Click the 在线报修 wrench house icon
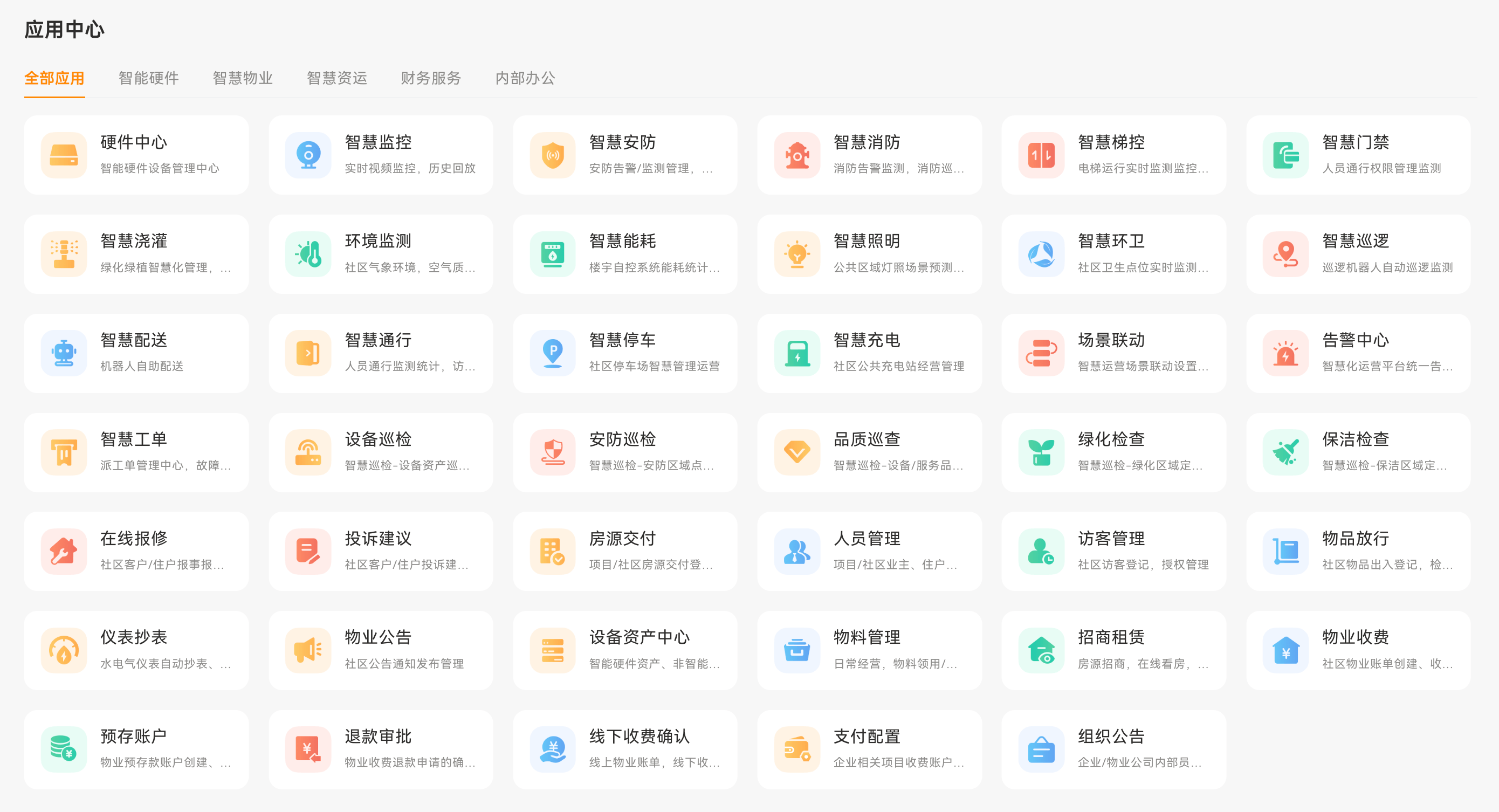The image size is (1499, 812). (64, 551)
